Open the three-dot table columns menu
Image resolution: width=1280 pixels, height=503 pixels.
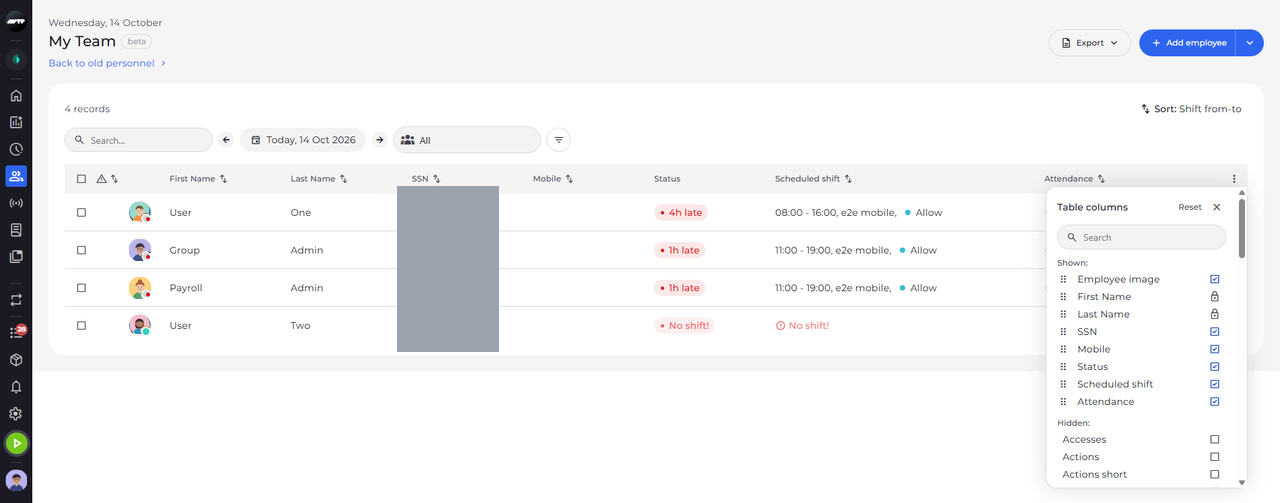(x=1234, y=179)
